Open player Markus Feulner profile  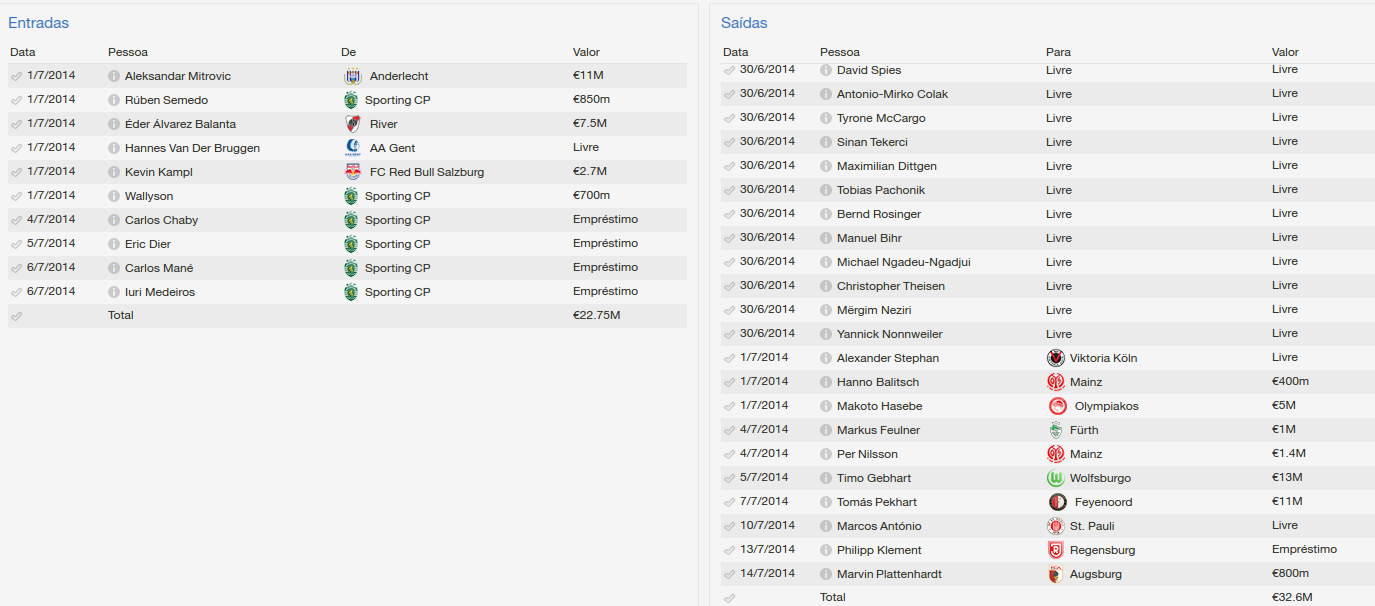[x=878, y=430]
